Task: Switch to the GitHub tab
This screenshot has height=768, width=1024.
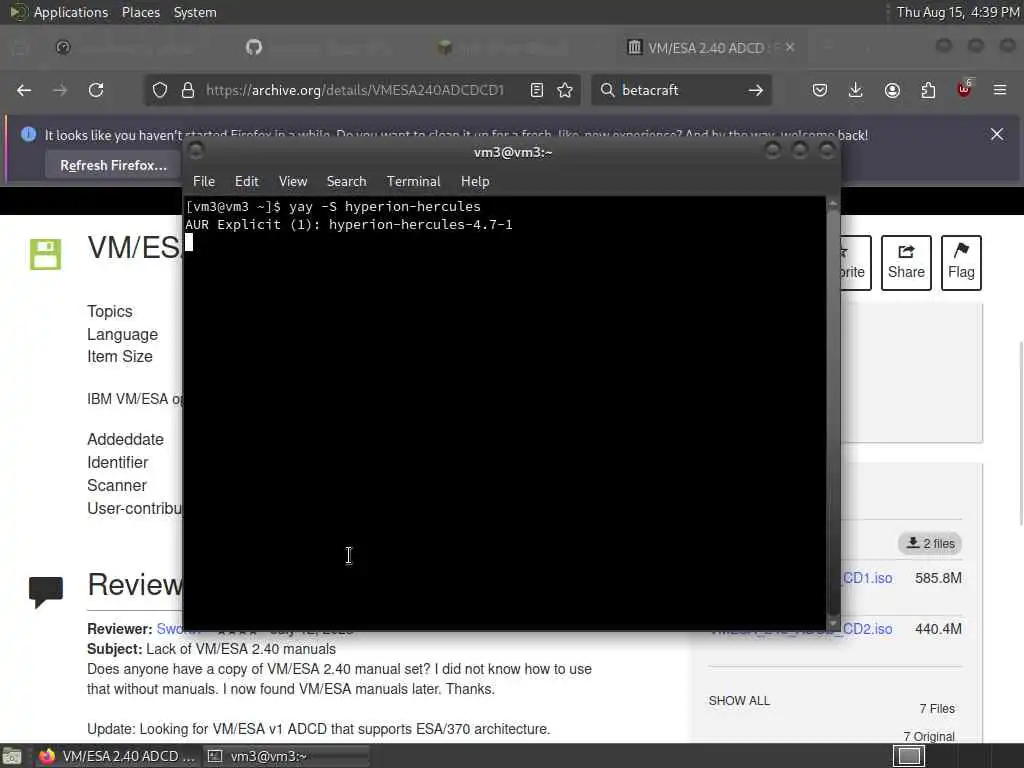Action: click(254, 47)
